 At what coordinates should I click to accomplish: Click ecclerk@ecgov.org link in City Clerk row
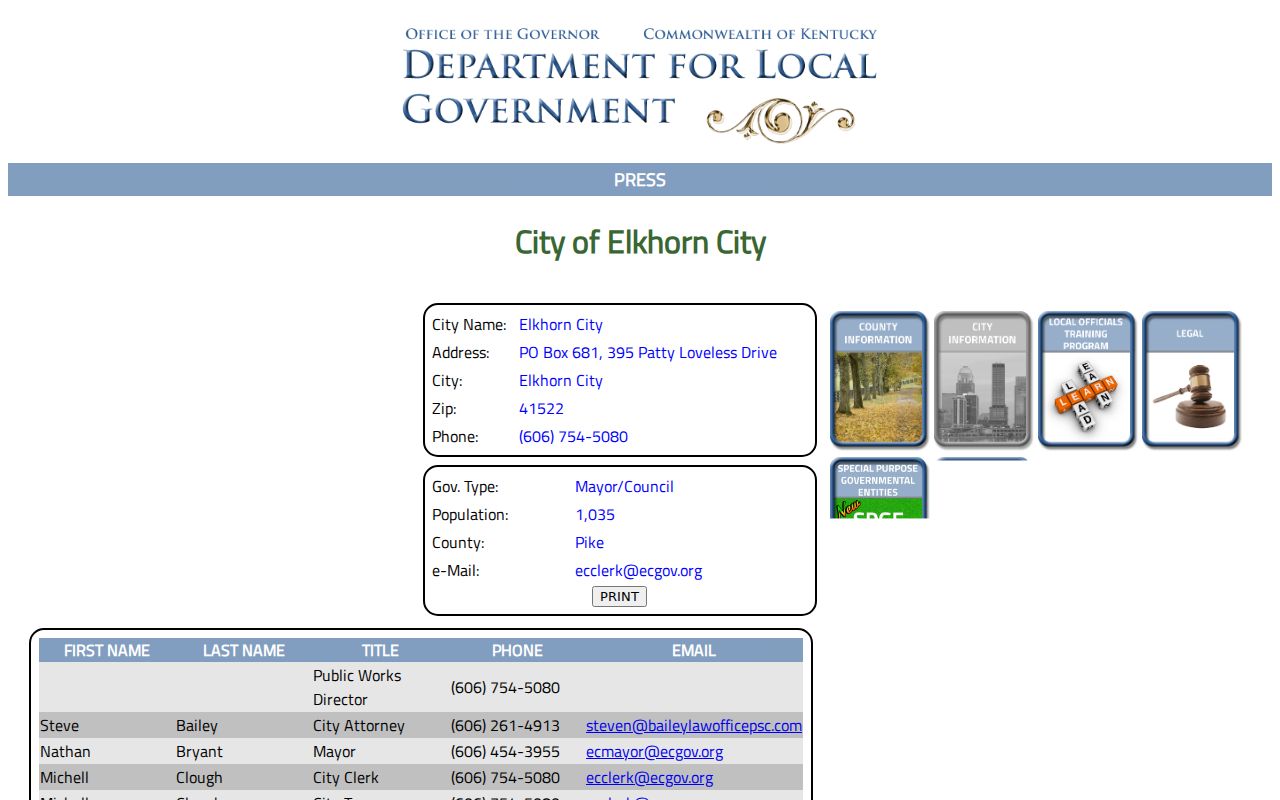pyautogui.click(x=649, y=778)
